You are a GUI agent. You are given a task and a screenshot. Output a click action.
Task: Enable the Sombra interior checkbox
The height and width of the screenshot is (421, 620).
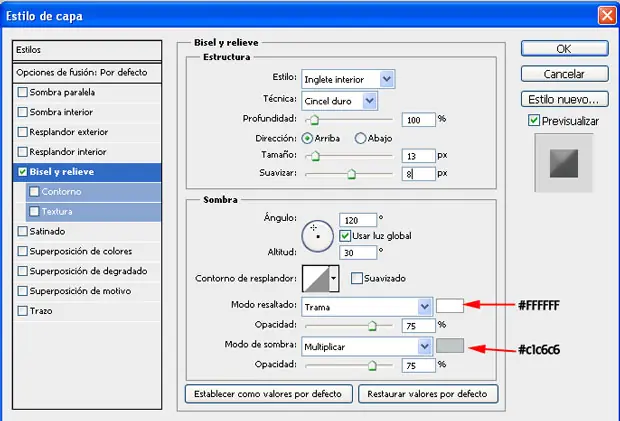[23, 112]
